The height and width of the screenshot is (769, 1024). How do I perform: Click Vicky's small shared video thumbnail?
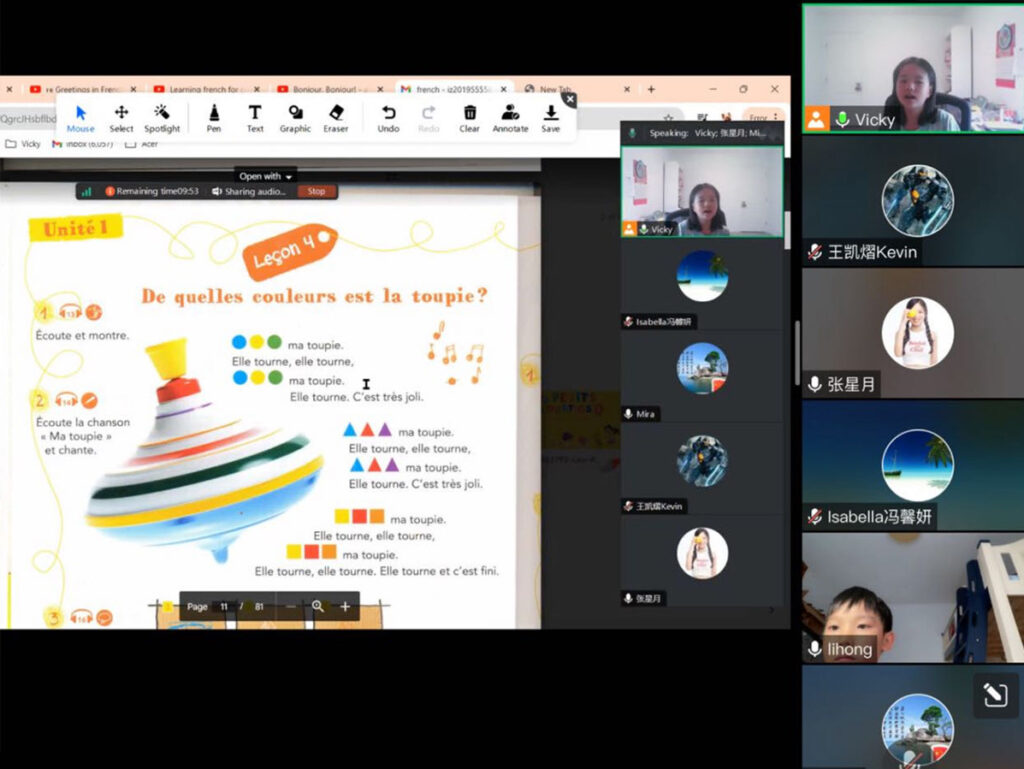point(702,192)
